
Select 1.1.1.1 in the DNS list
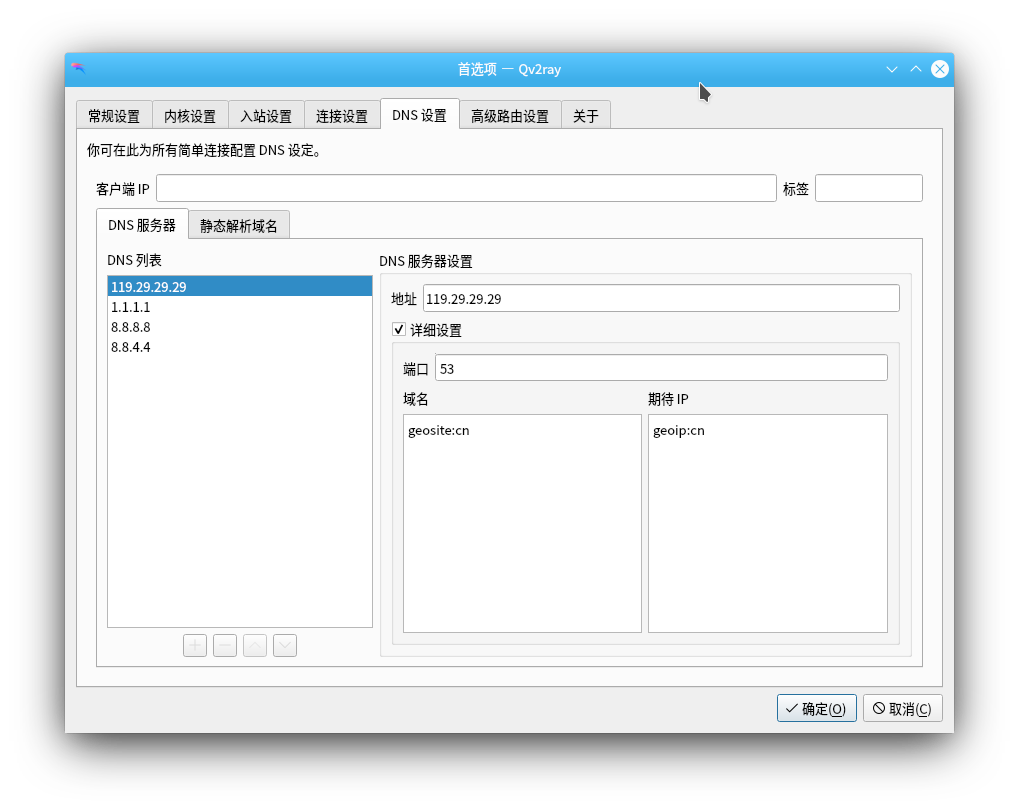pyautogui.click(x=240, y=306)
